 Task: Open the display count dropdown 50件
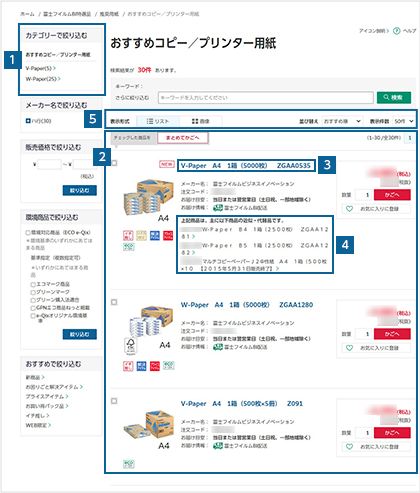point(404,121)
